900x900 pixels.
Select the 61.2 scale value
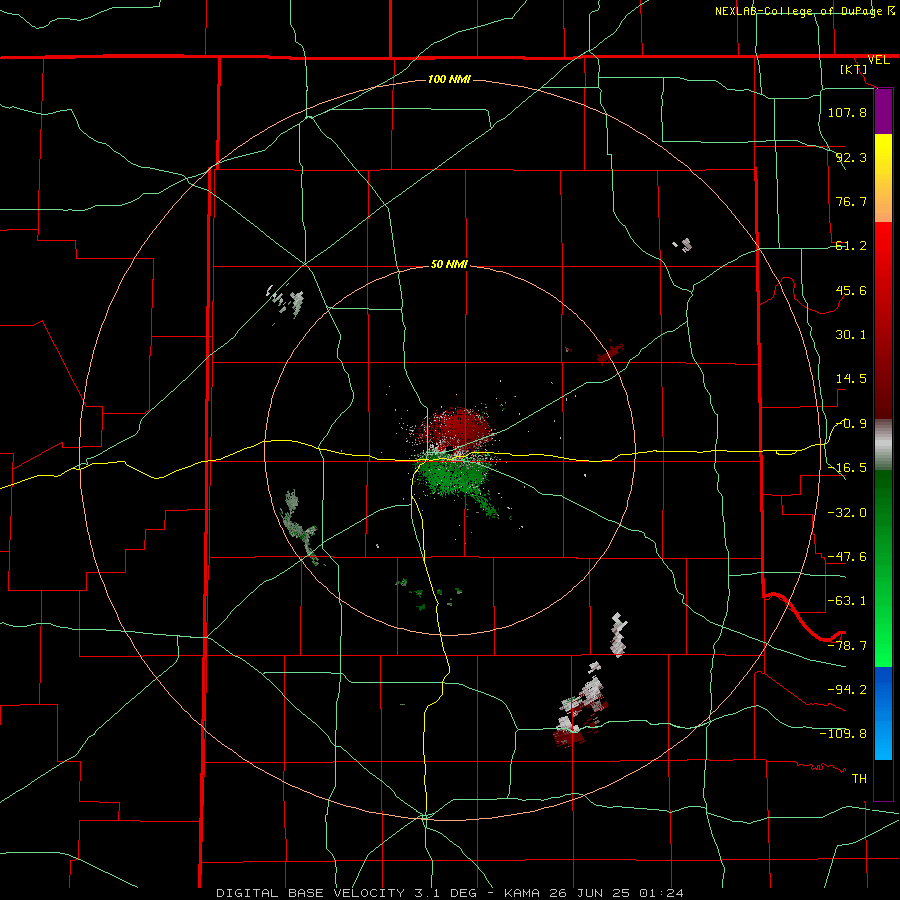click(851, 246)
